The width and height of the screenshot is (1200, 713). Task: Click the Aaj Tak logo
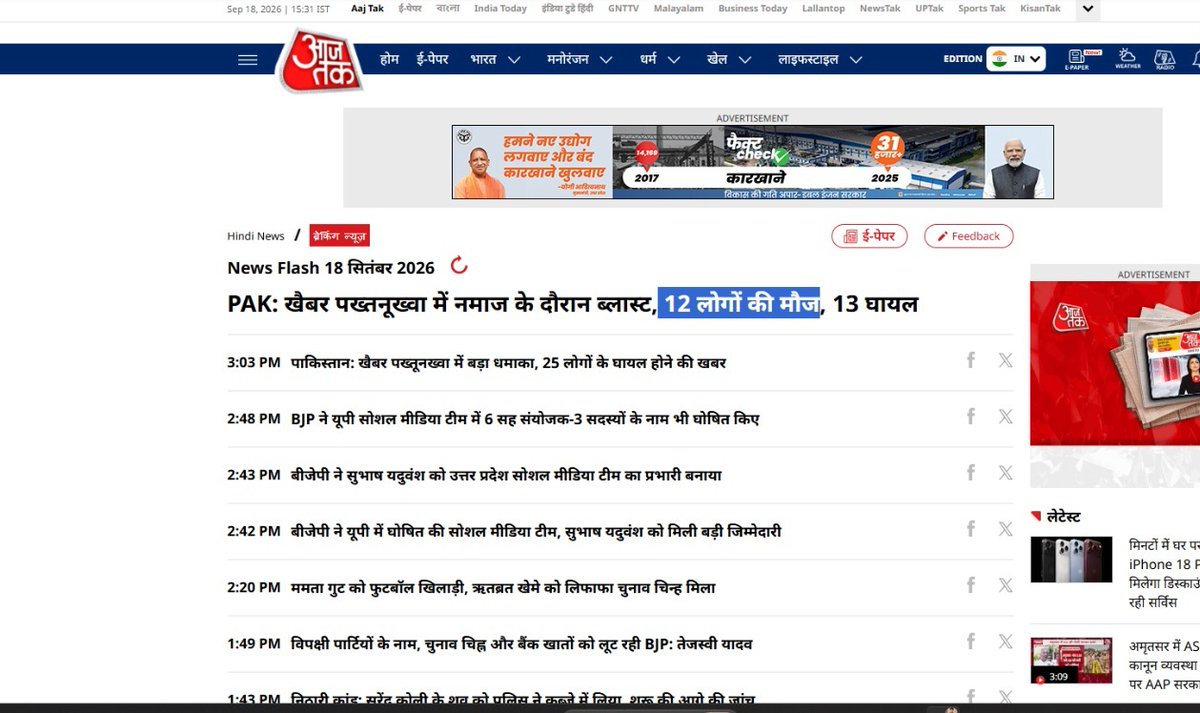[x=320, y=61]
